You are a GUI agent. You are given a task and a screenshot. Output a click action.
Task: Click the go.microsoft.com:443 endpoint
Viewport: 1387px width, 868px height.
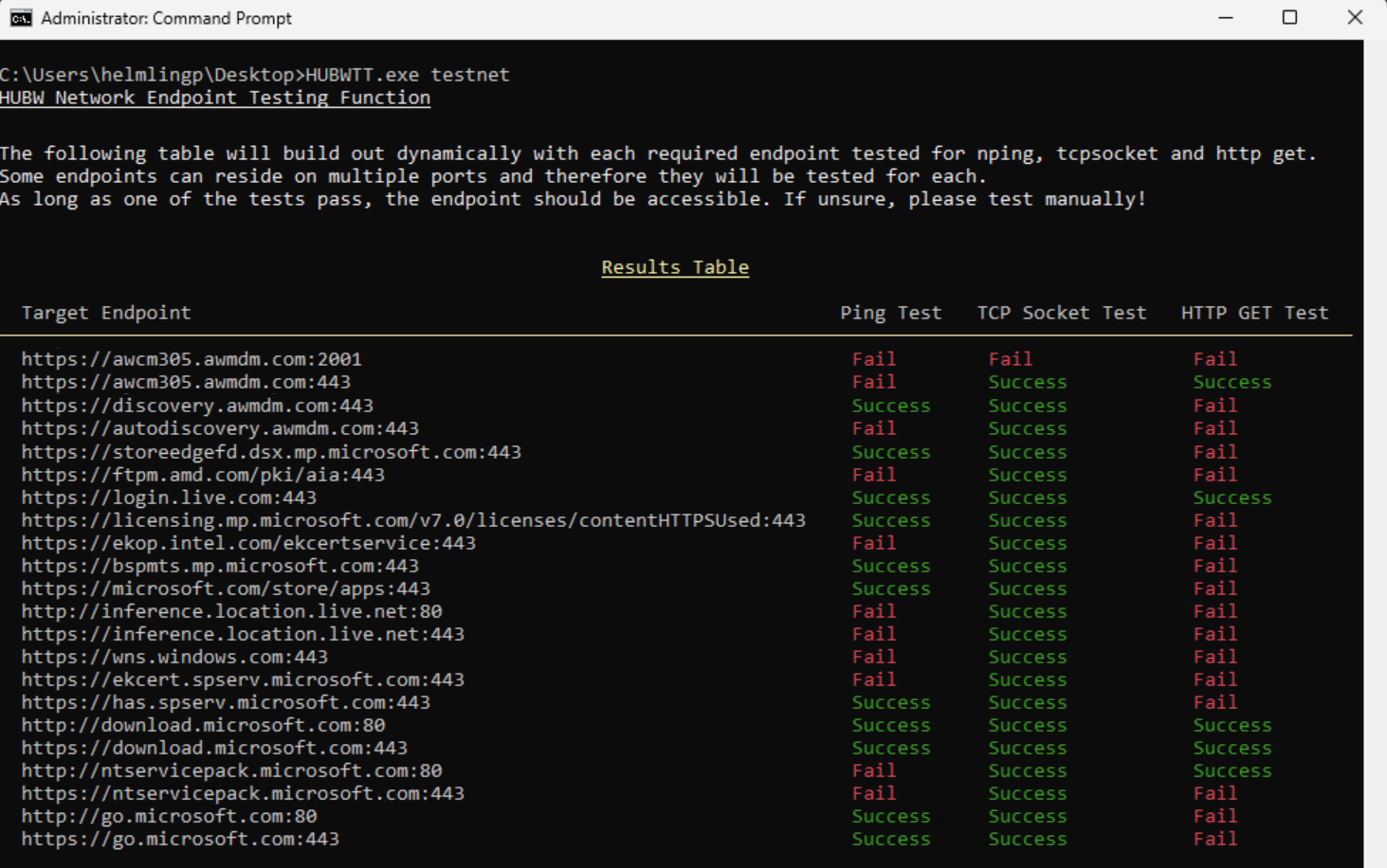(180, 839)
